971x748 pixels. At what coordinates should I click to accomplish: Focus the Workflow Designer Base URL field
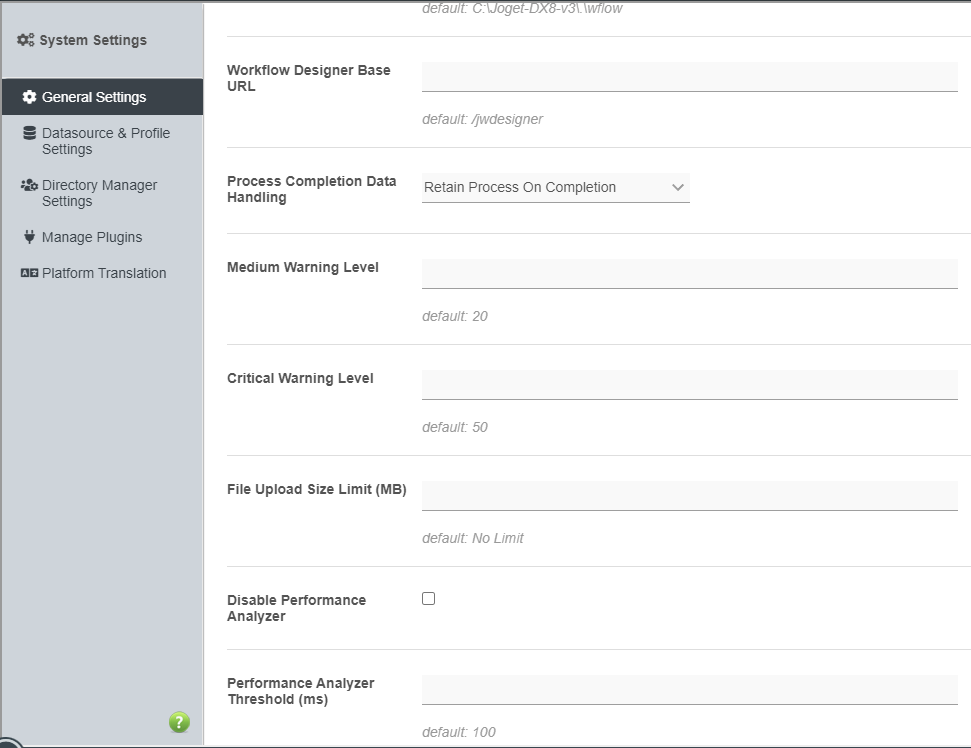pos(689,77)
